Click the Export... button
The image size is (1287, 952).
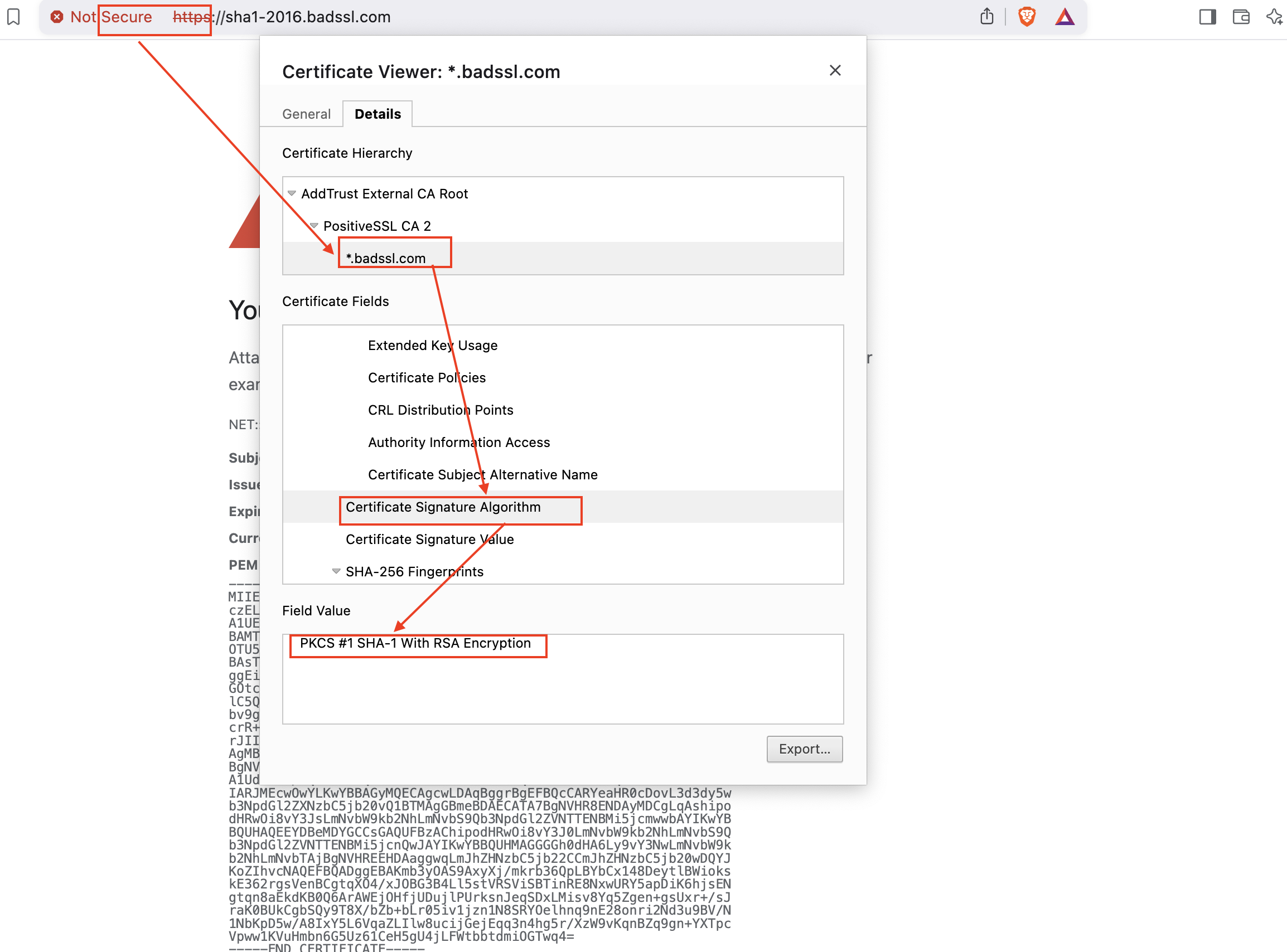point(804,749)
